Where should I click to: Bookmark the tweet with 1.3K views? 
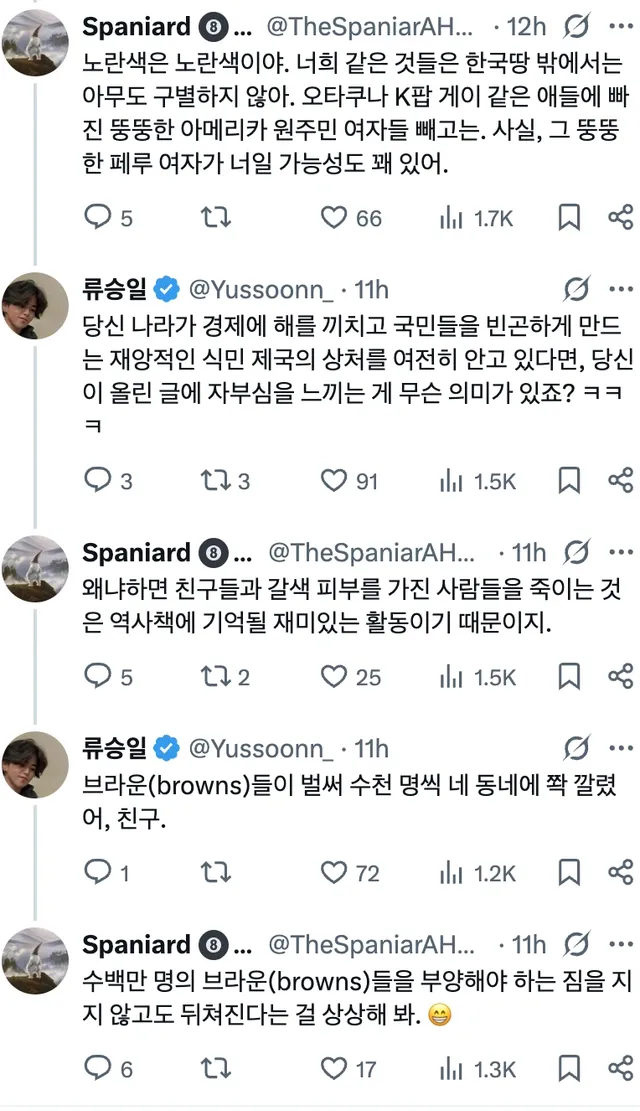568,1068
